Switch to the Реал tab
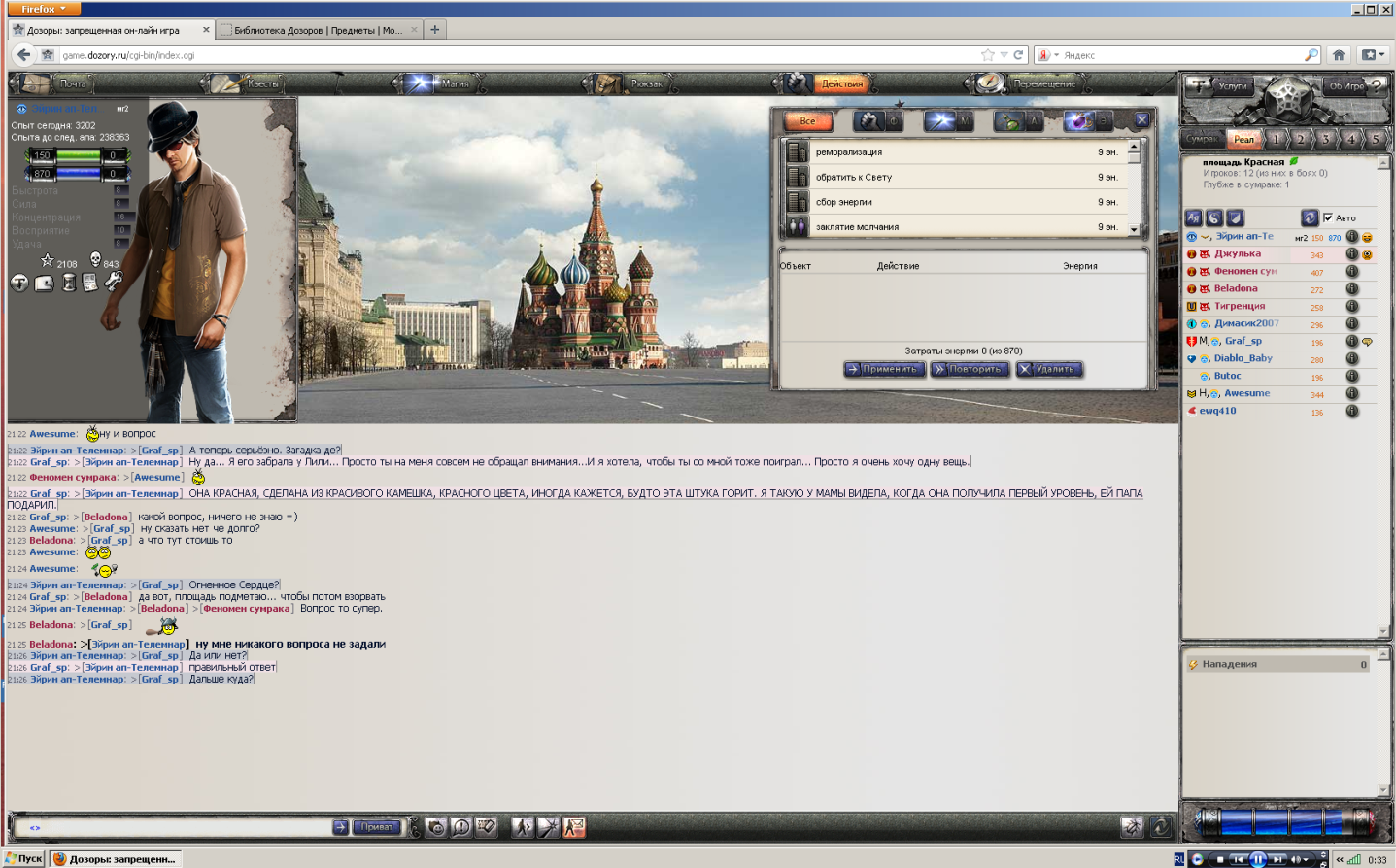 pos(1244,139)
